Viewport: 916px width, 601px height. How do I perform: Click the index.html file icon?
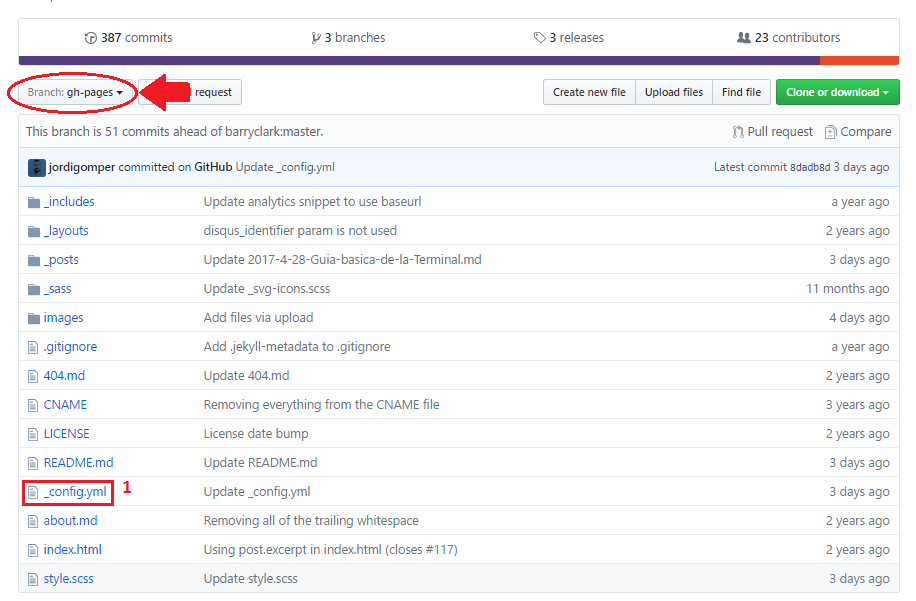click(33, 550)
